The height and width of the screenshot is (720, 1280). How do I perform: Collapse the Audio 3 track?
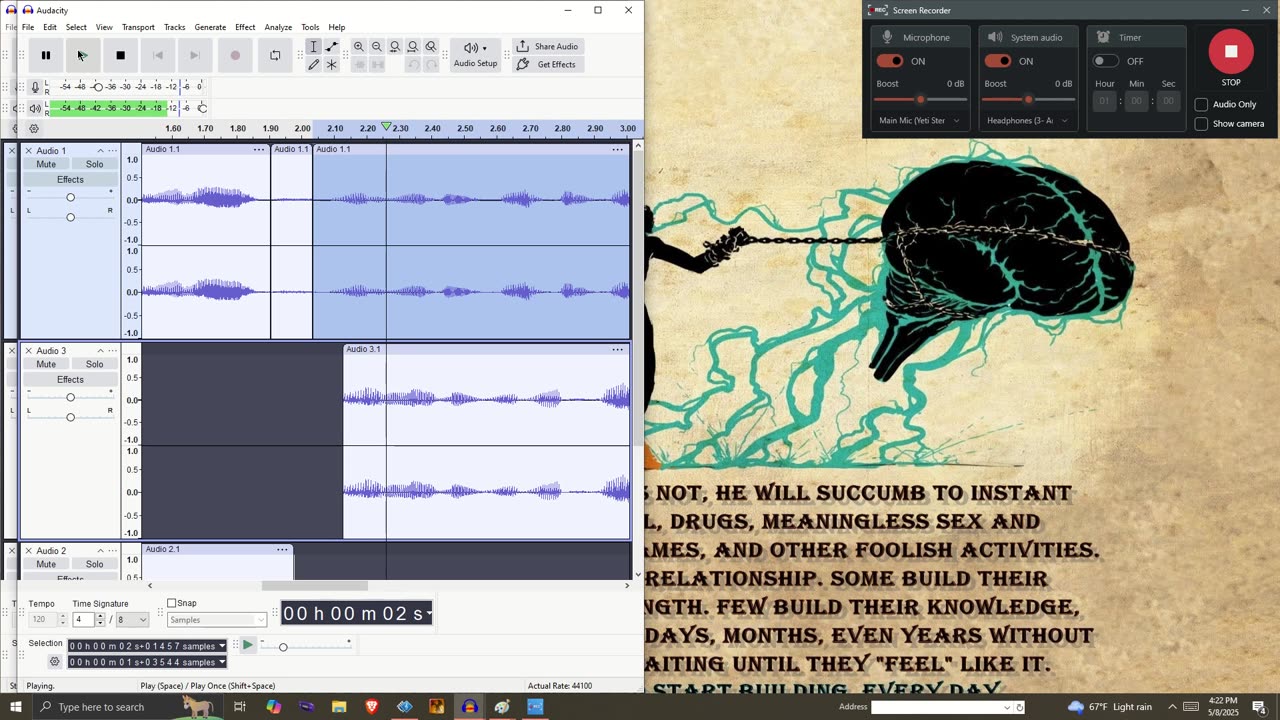[100, 351]
